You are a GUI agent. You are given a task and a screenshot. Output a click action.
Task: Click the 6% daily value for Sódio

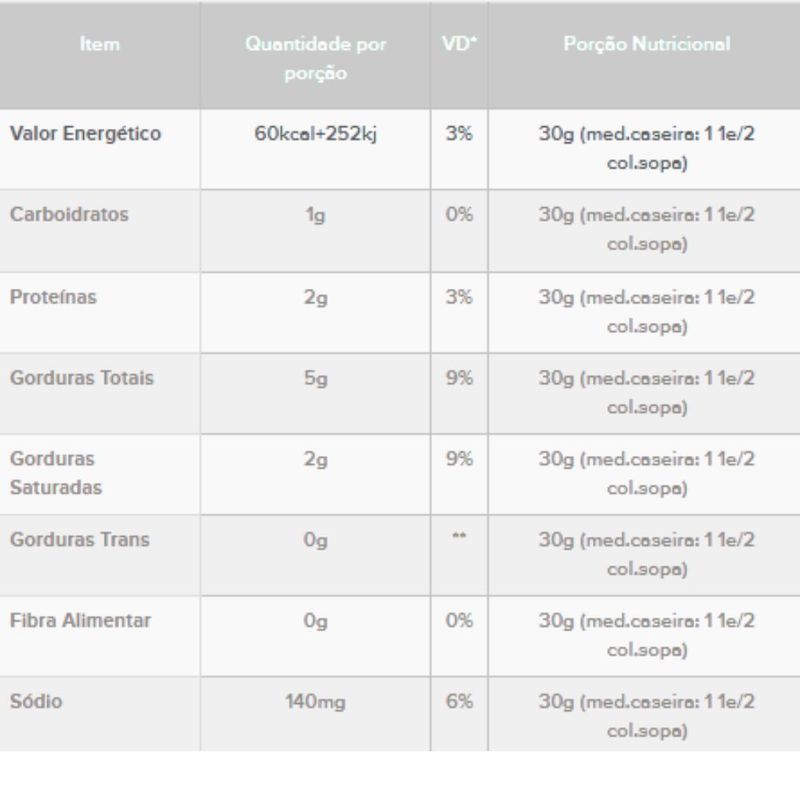(x=459, y=703)
